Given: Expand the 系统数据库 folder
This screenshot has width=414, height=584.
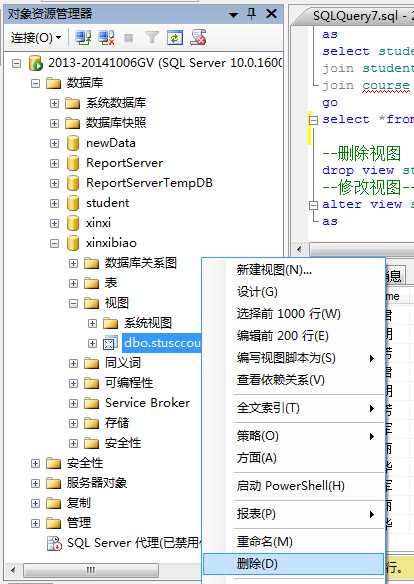Looking at the screenshot, I should (x=54, y=103).
